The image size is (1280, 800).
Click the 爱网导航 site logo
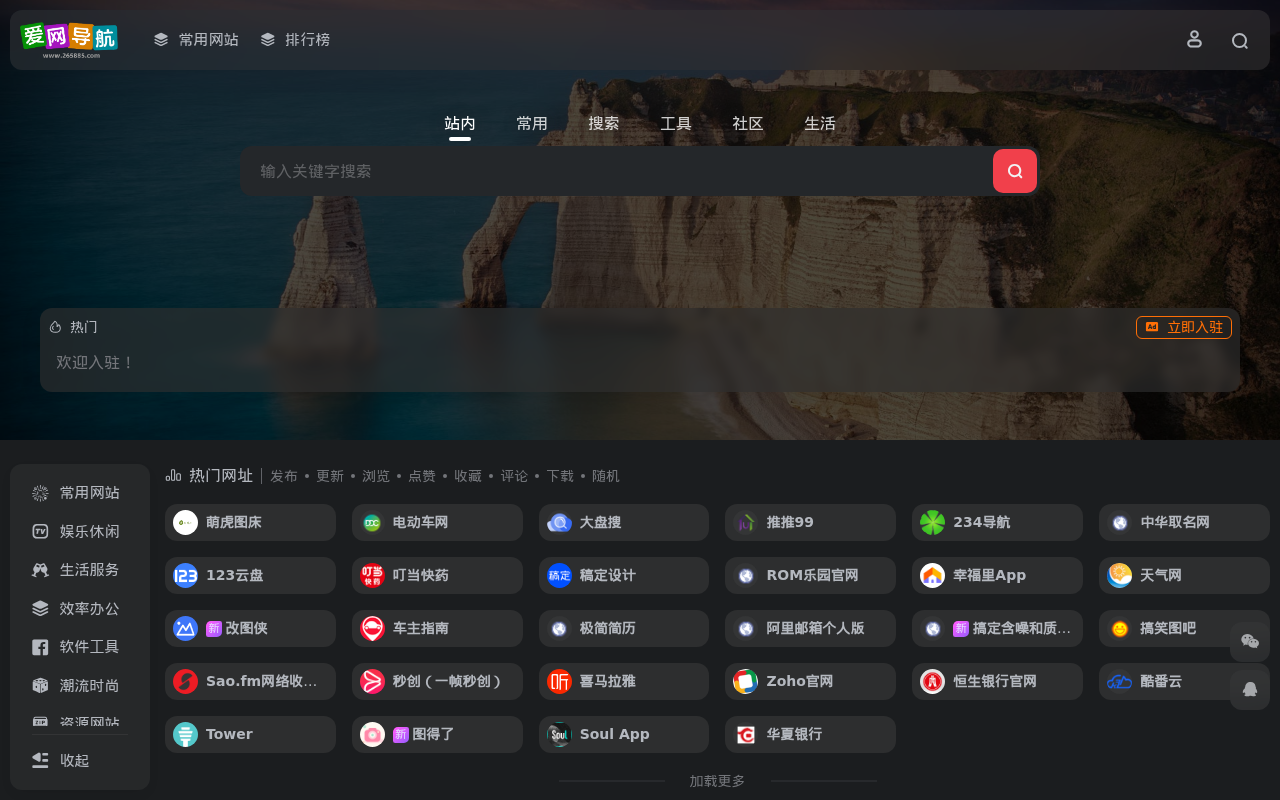(x=70, y=39)
